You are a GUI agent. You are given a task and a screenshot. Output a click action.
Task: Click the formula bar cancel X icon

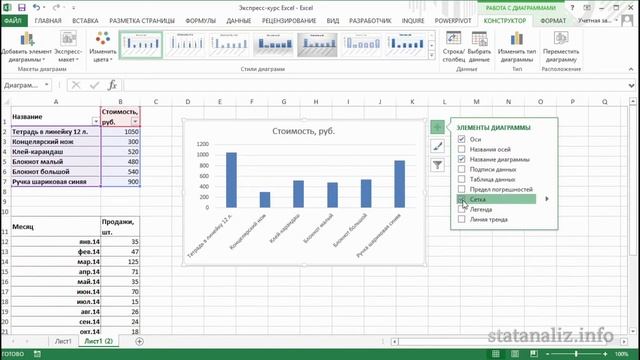tap(76, 85)
